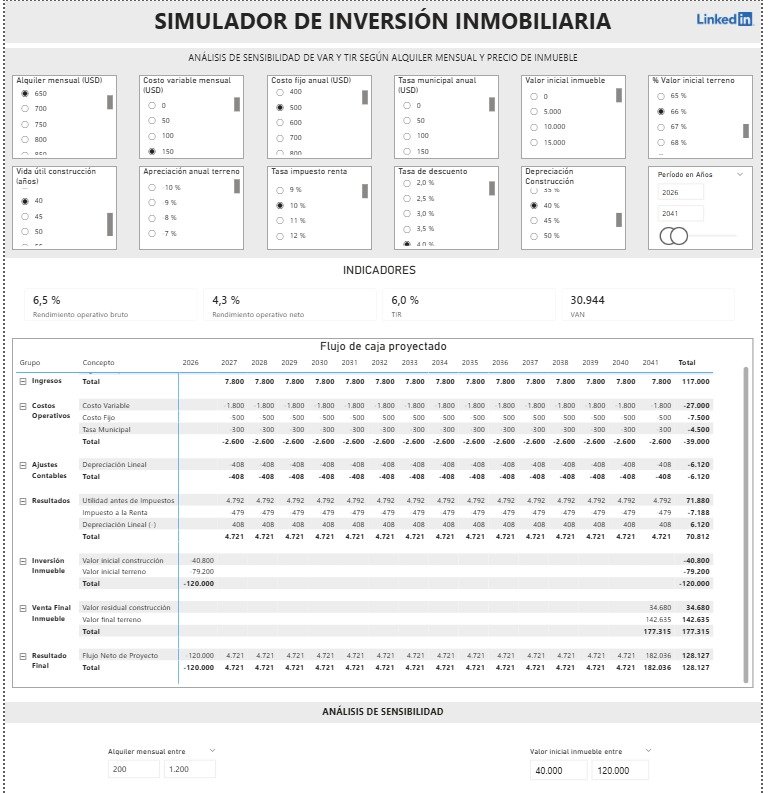Collapse the Ajustes Contables group

[23, 465]
